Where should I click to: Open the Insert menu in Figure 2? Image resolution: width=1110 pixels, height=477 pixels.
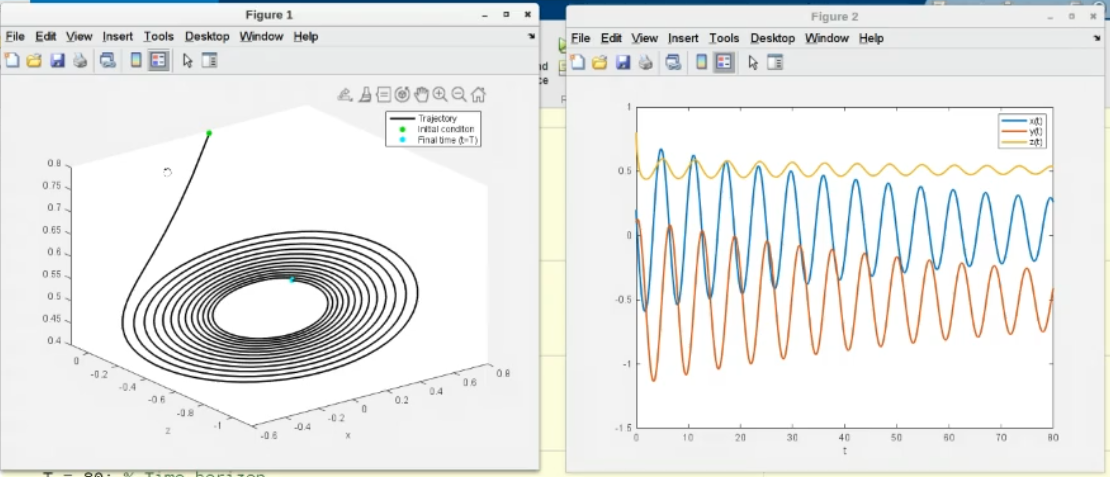683,38
